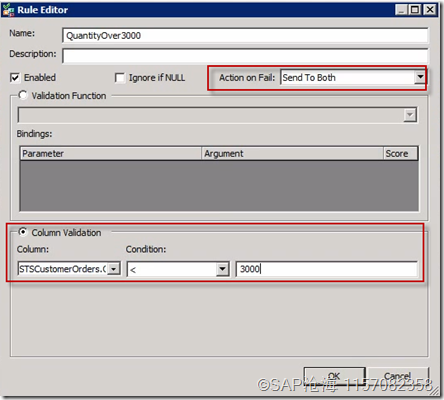Click the Argument column header

point(292,154)
